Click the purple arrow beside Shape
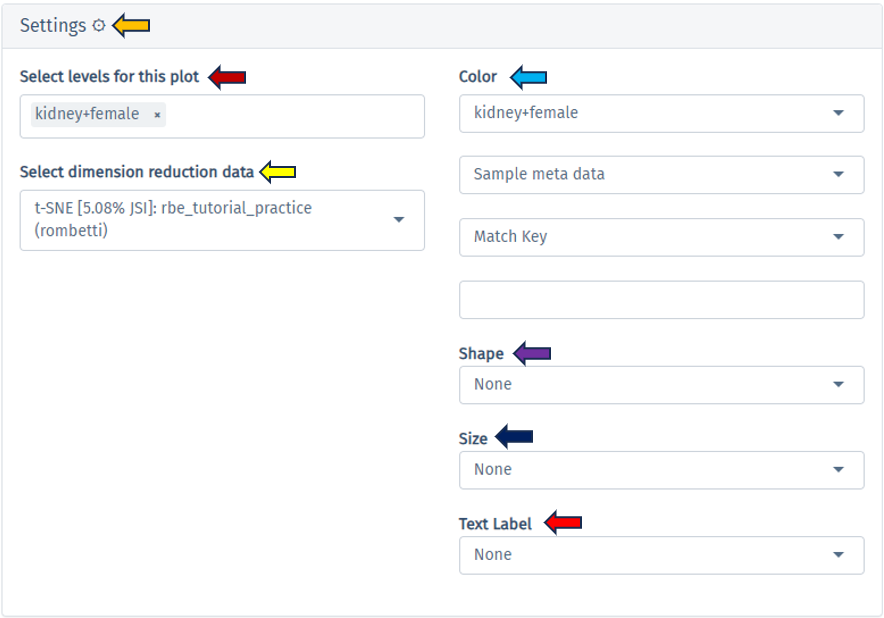 click(532, 353)
